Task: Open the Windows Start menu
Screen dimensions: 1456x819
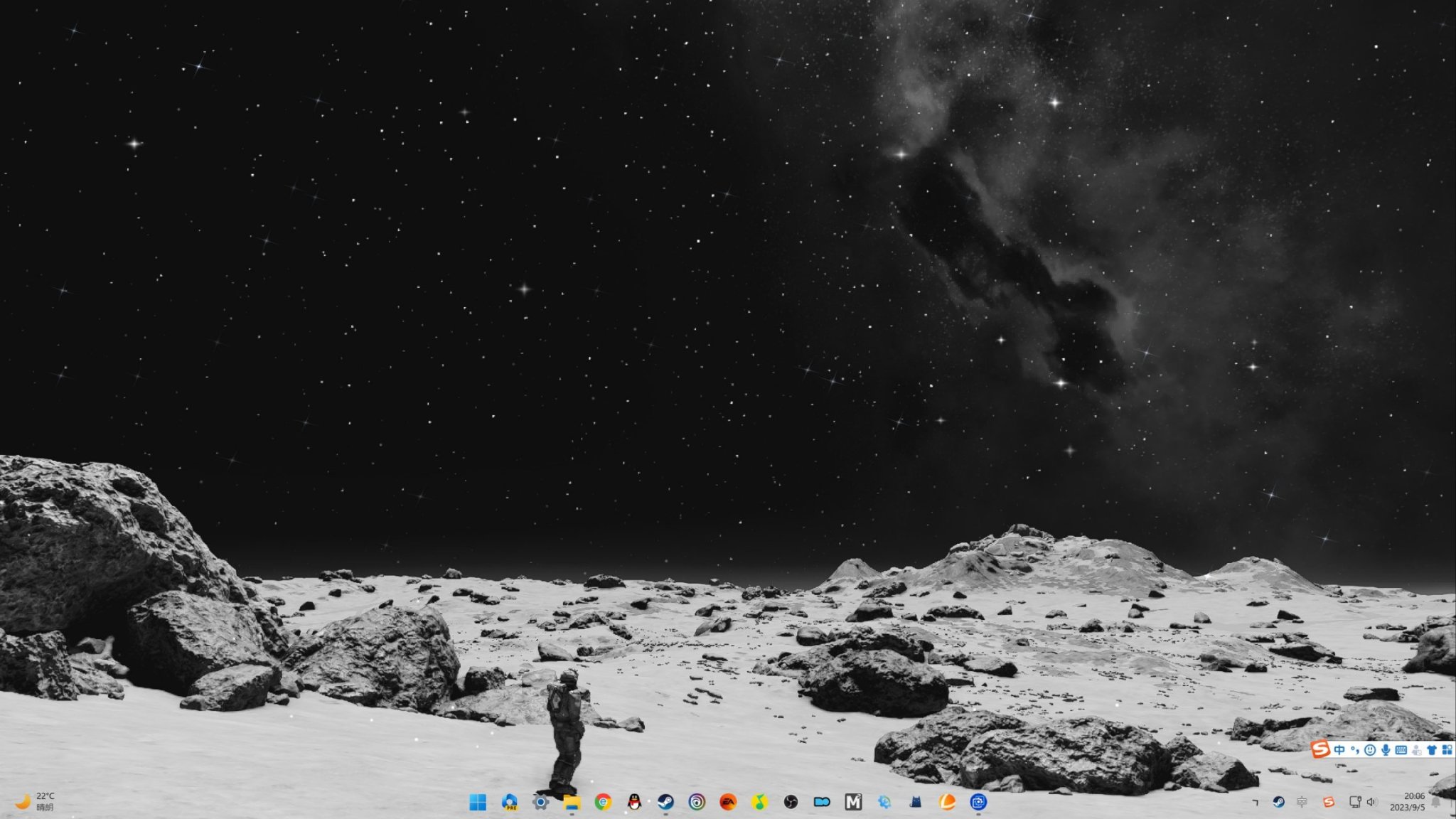Action: click(x=478, y=802)
